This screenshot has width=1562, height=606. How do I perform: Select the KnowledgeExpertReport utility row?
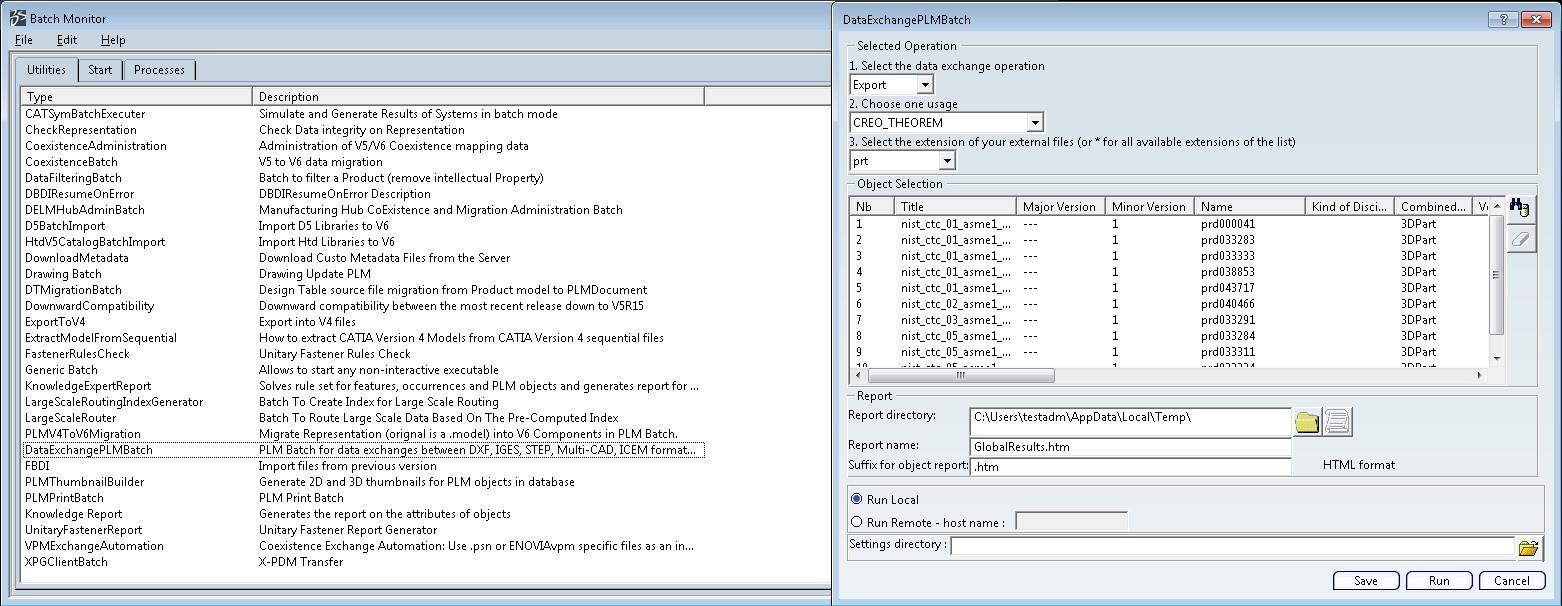tap(363, 386)
